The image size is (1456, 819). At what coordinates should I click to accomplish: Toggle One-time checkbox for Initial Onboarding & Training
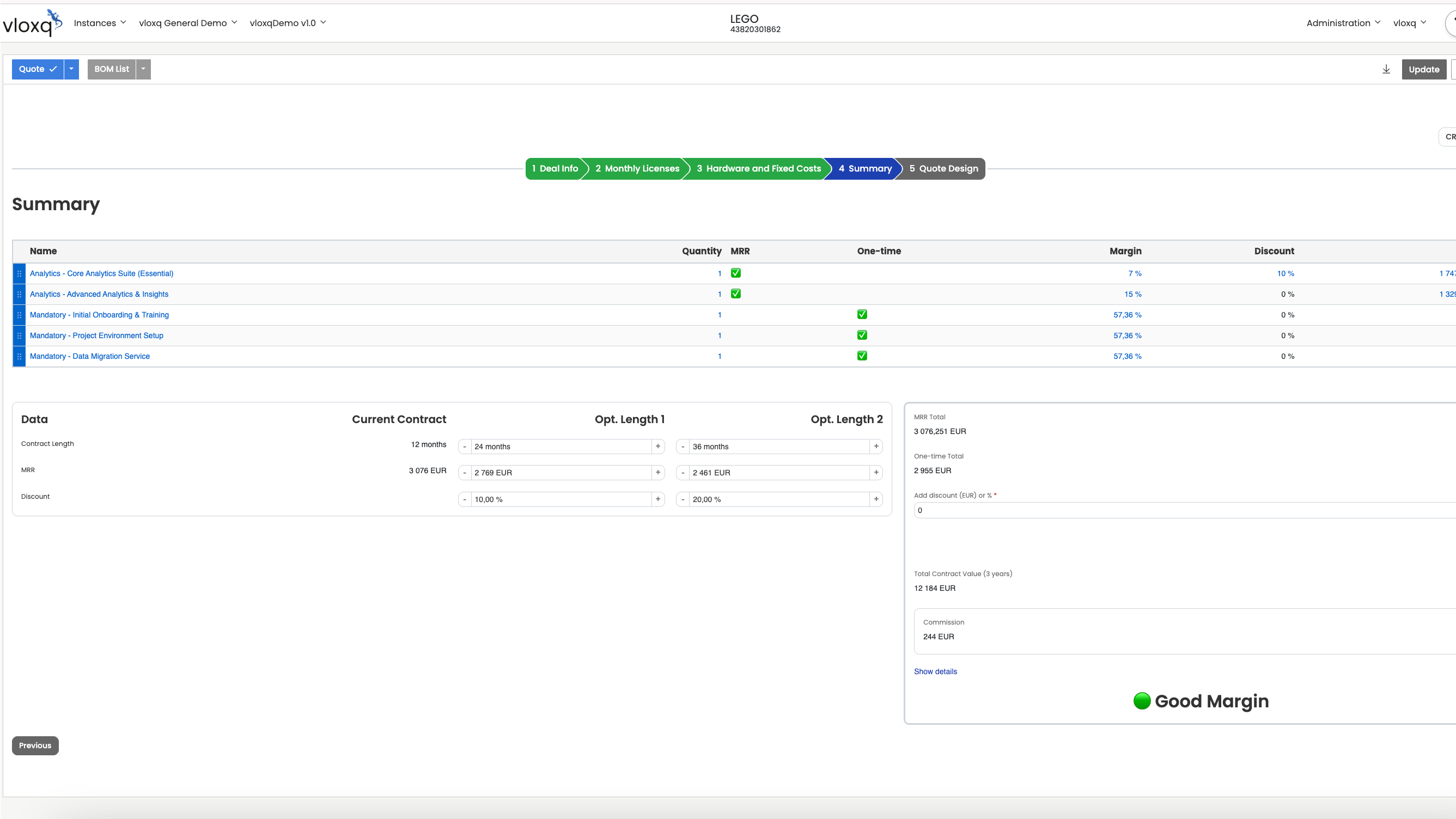862,314
